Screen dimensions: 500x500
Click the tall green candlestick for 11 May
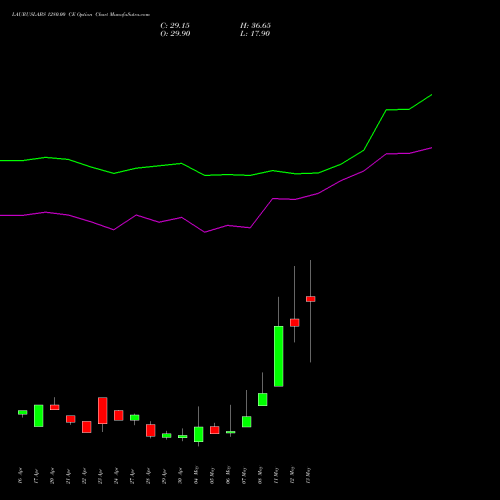pyautogui.click(x=279, y=356)
